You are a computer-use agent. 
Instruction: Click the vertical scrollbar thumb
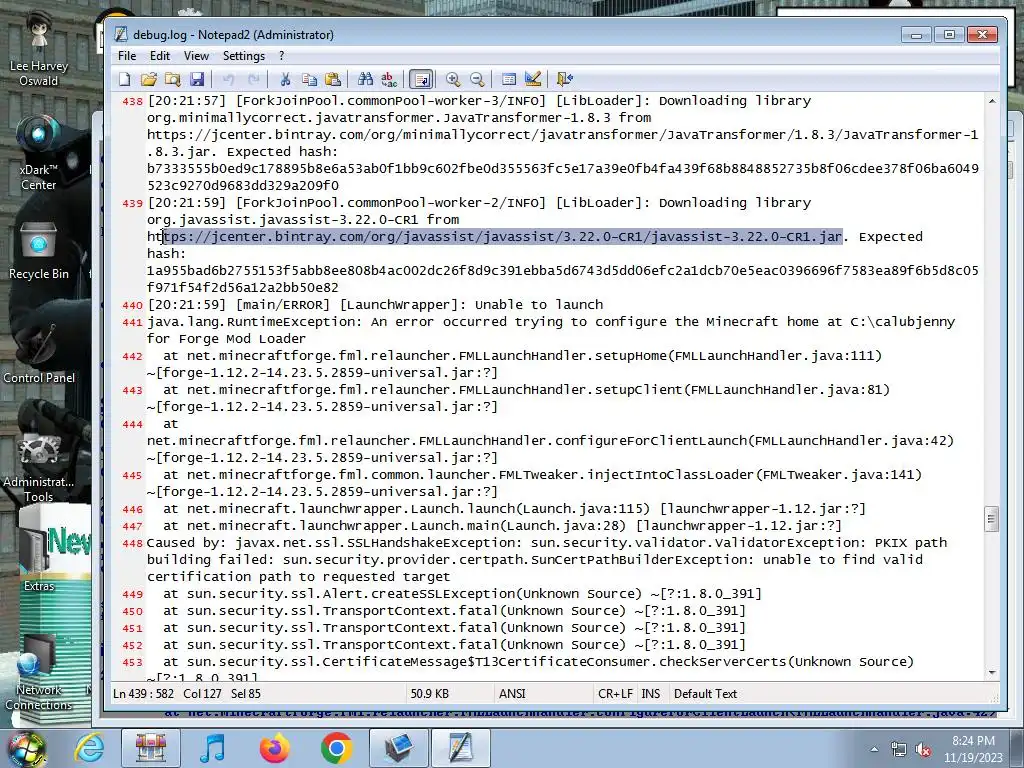click(x=992, y=520)
